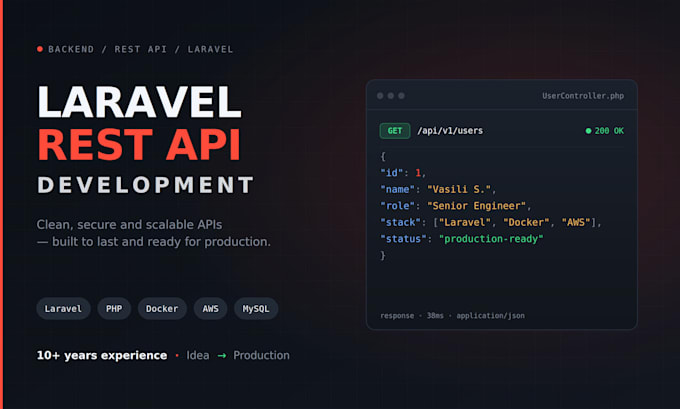Click the large LARAVEL heading
This screenshot has width=680, height=409.
(x=139, y=102)
